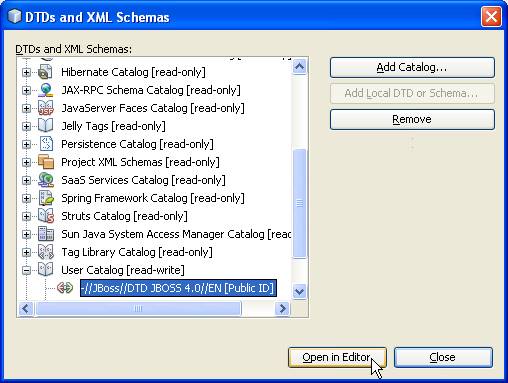Close the dialog with the red X
Screen dimensions: 508x383
pos(491,17)
